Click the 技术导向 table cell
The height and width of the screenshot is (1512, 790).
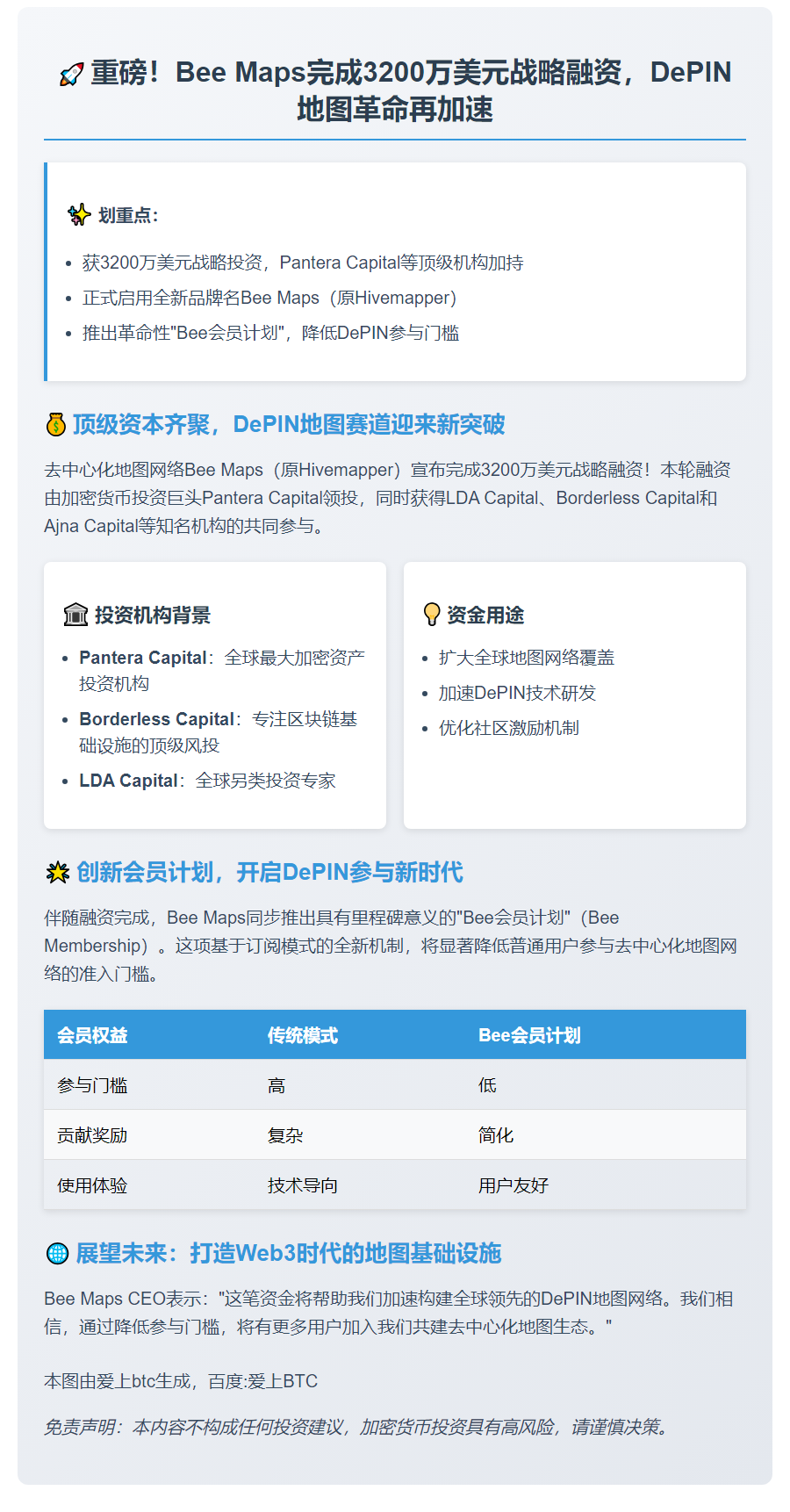point(360,1184)
